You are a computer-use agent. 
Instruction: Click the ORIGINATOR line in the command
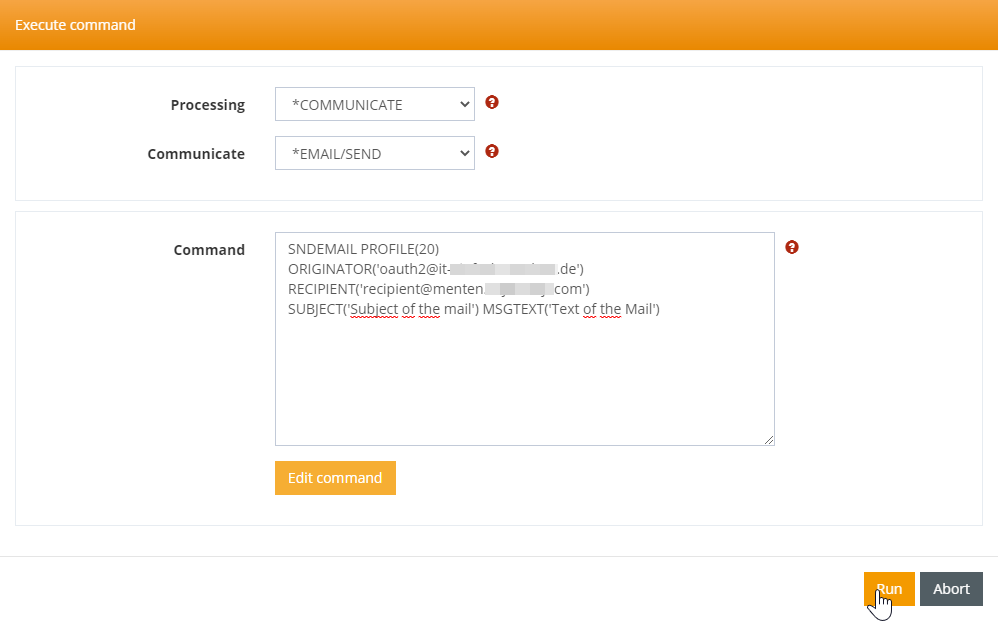click(435, 269)
